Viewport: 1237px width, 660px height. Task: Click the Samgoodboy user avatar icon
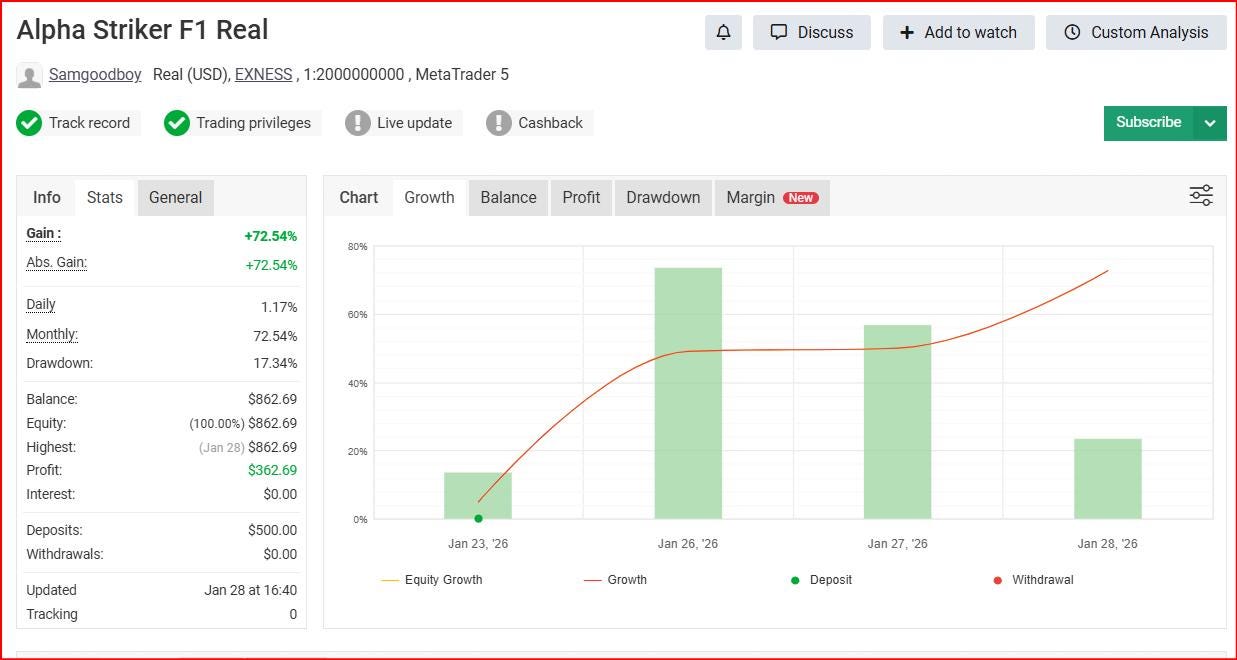click(x=29, y=75)
